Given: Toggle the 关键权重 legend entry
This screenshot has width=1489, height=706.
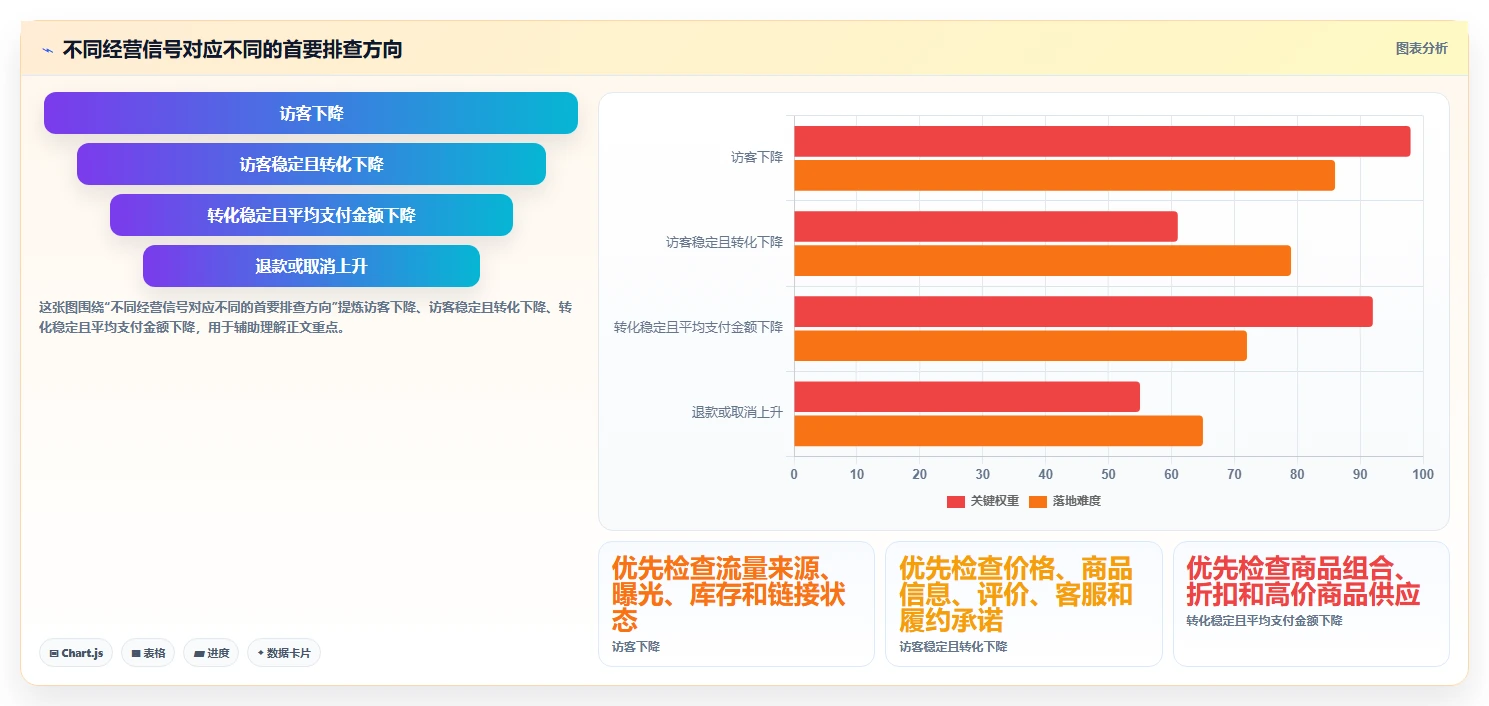Looking at the screenshot, I should [983, 501].
